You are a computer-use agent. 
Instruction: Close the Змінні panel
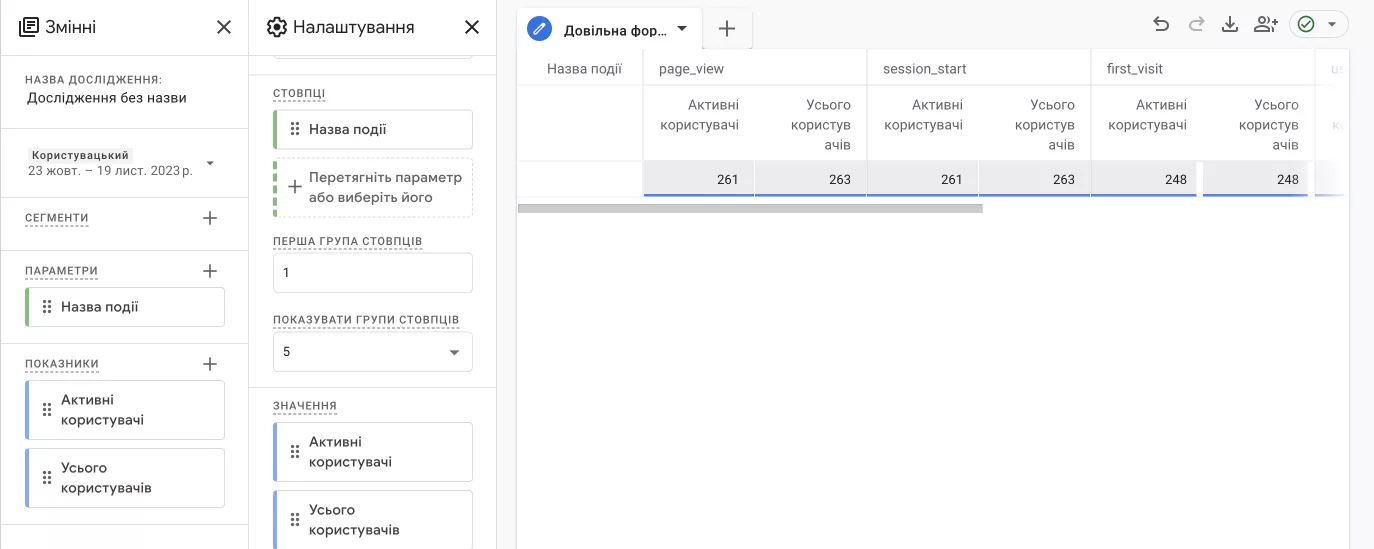224,27
